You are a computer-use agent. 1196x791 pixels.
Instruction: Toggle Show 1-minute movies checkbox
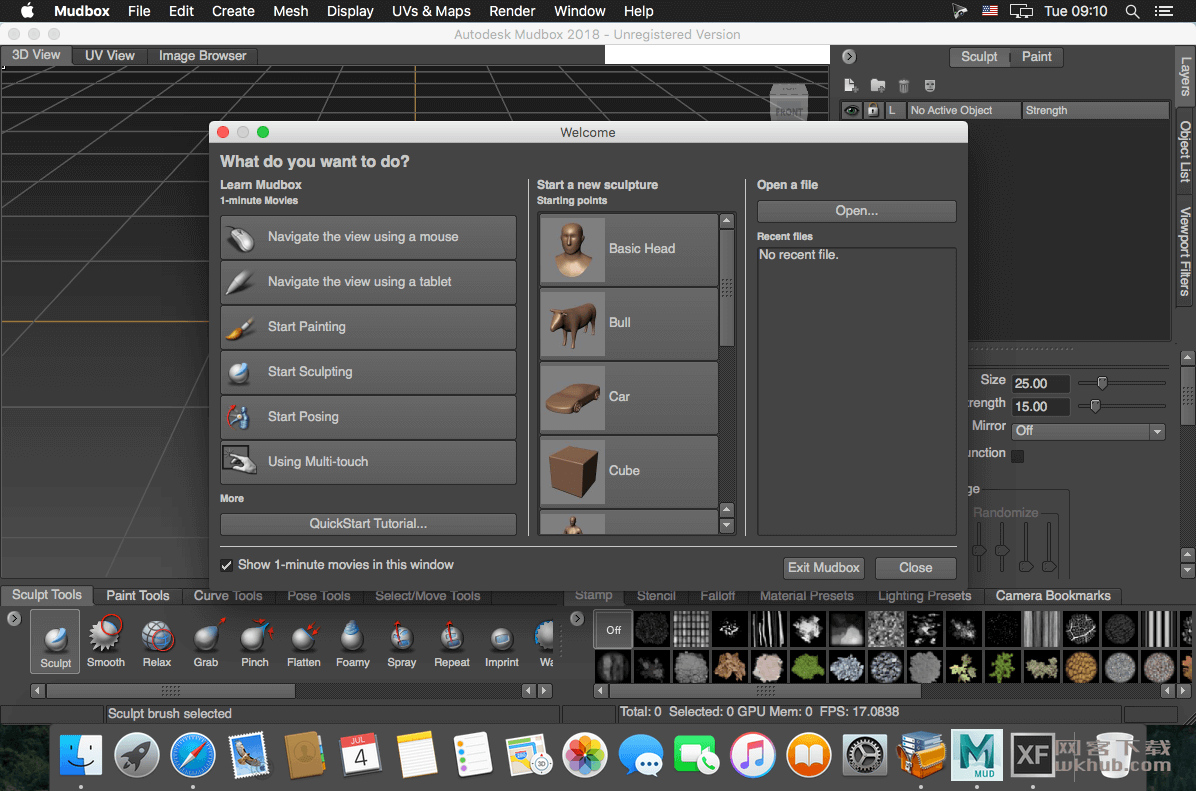(227, 565)
